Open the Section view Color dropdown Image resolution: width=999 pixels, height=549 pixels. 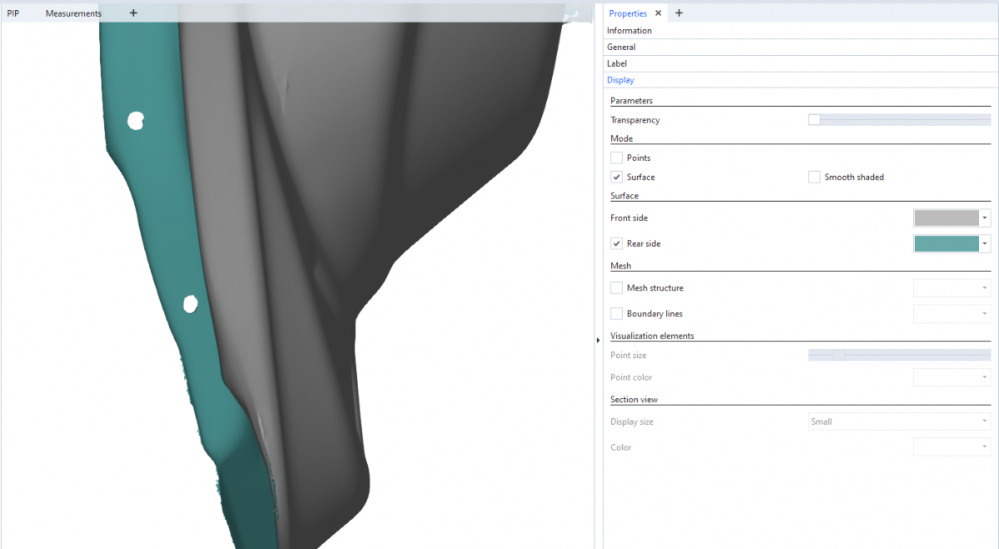pos(952,447)
